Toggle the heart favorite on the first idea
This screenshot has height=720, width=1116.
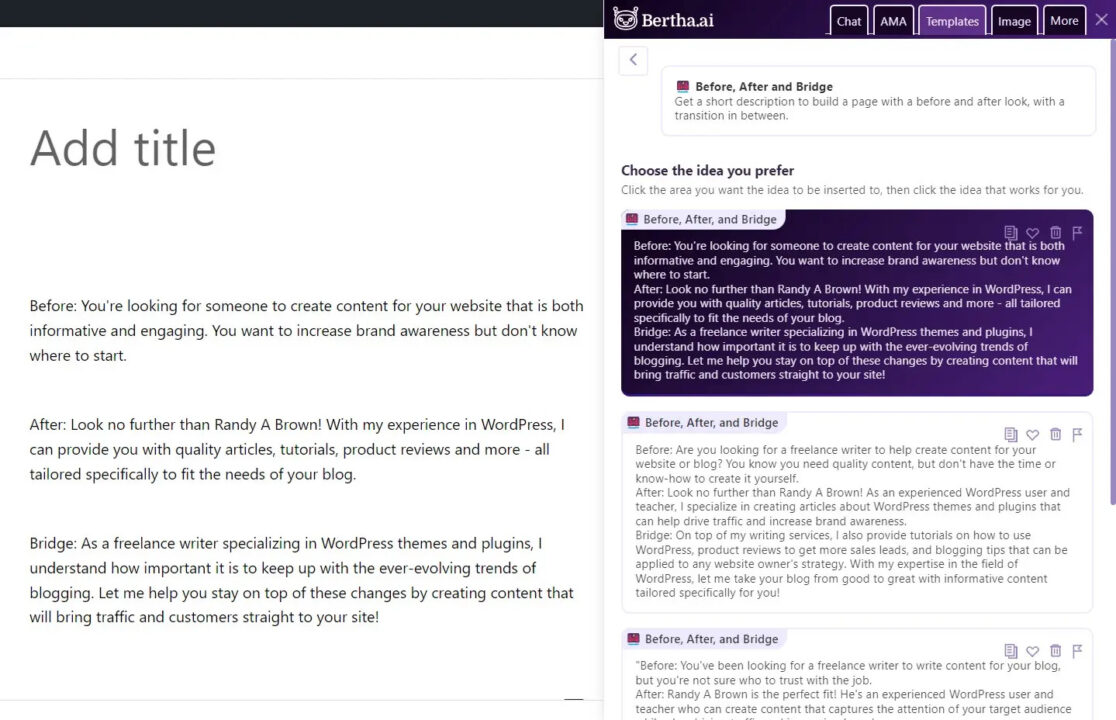pyautogui.click(x=1033, y=233)
